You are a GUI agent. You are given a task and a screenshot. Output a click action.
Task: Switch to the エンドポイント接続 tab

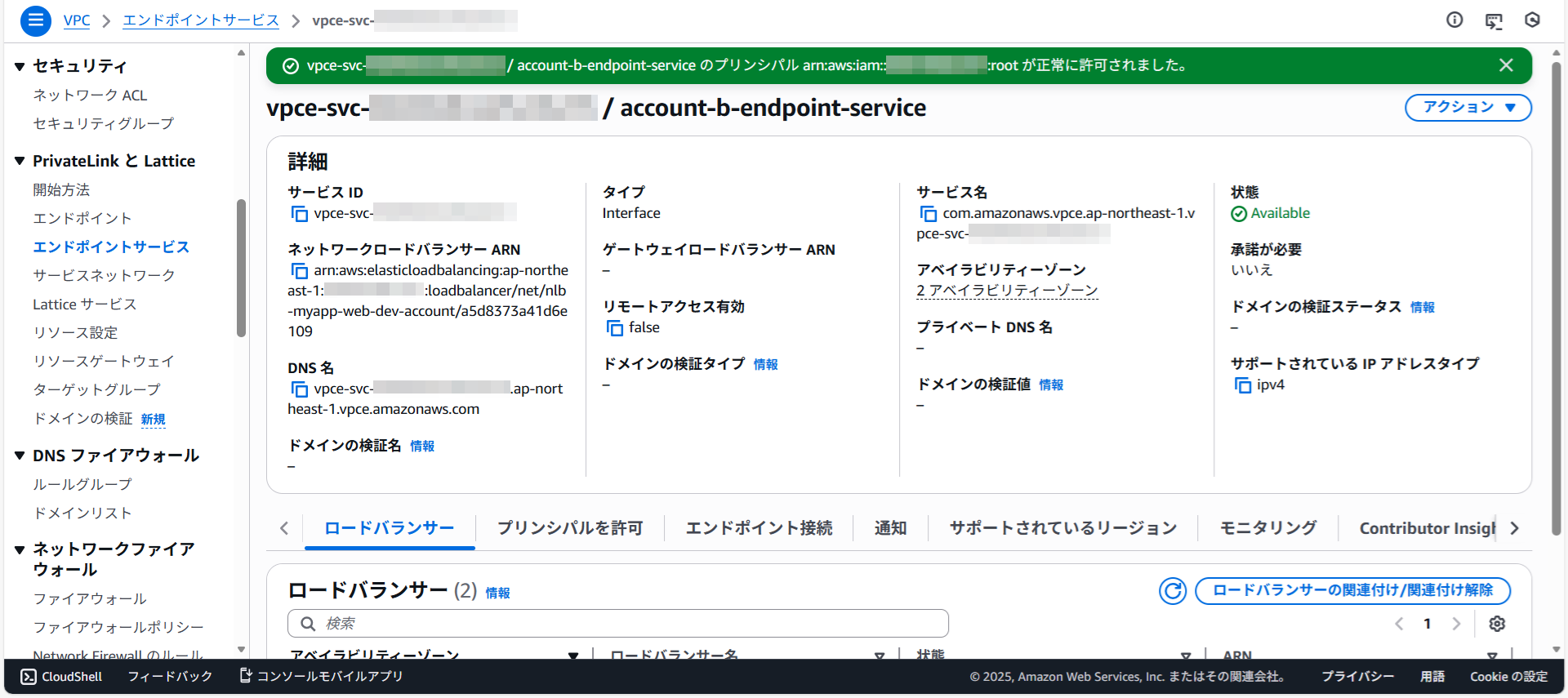click(759, 528)
